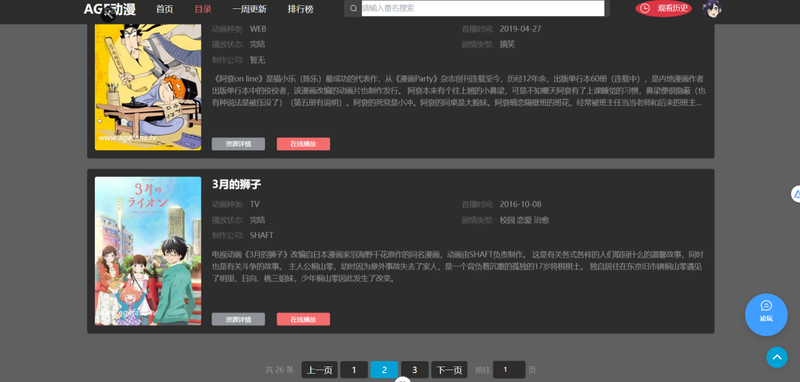Click the jump-to-page number field

(509, 370)
